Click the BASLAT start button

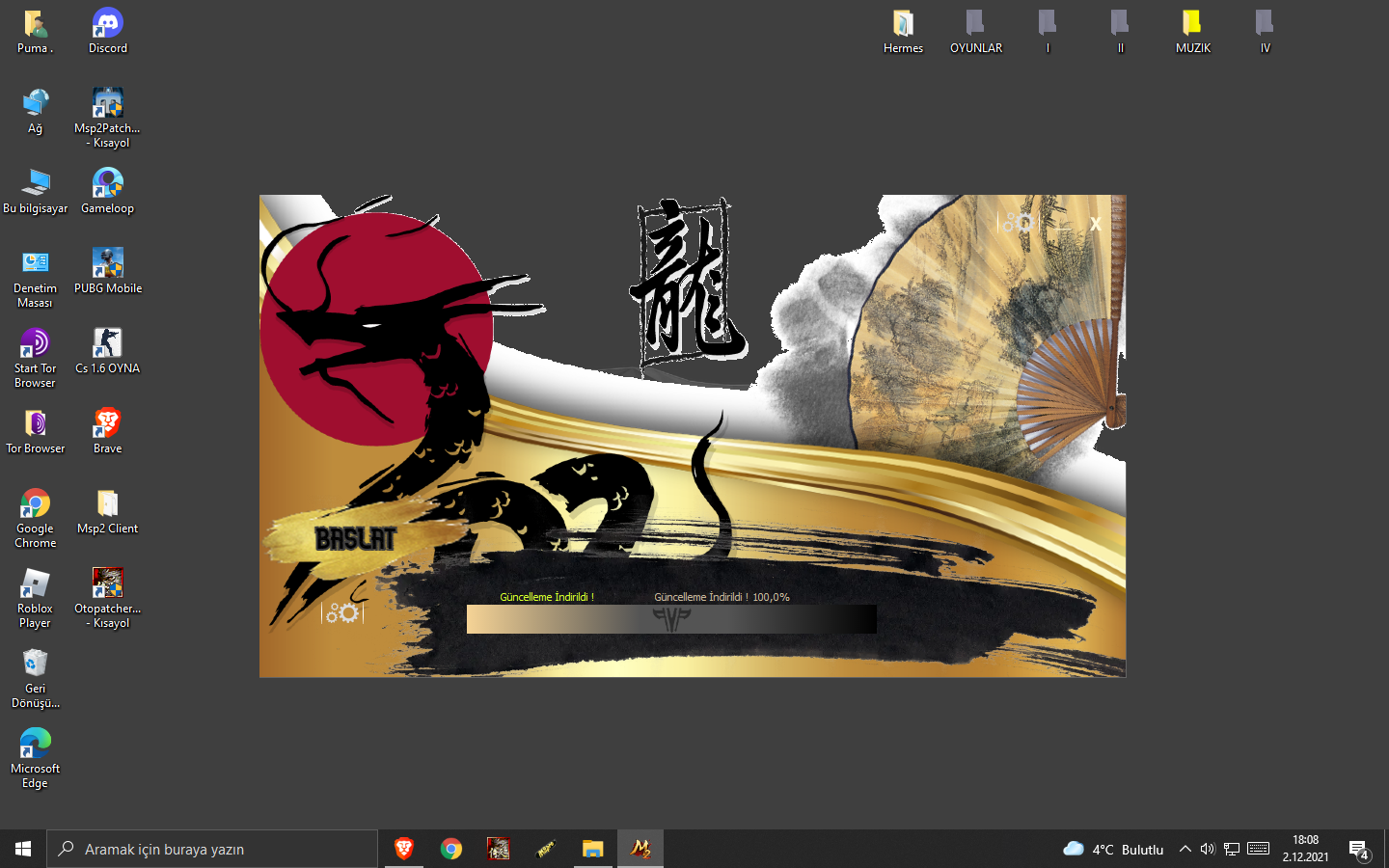[x=355, y=539]
